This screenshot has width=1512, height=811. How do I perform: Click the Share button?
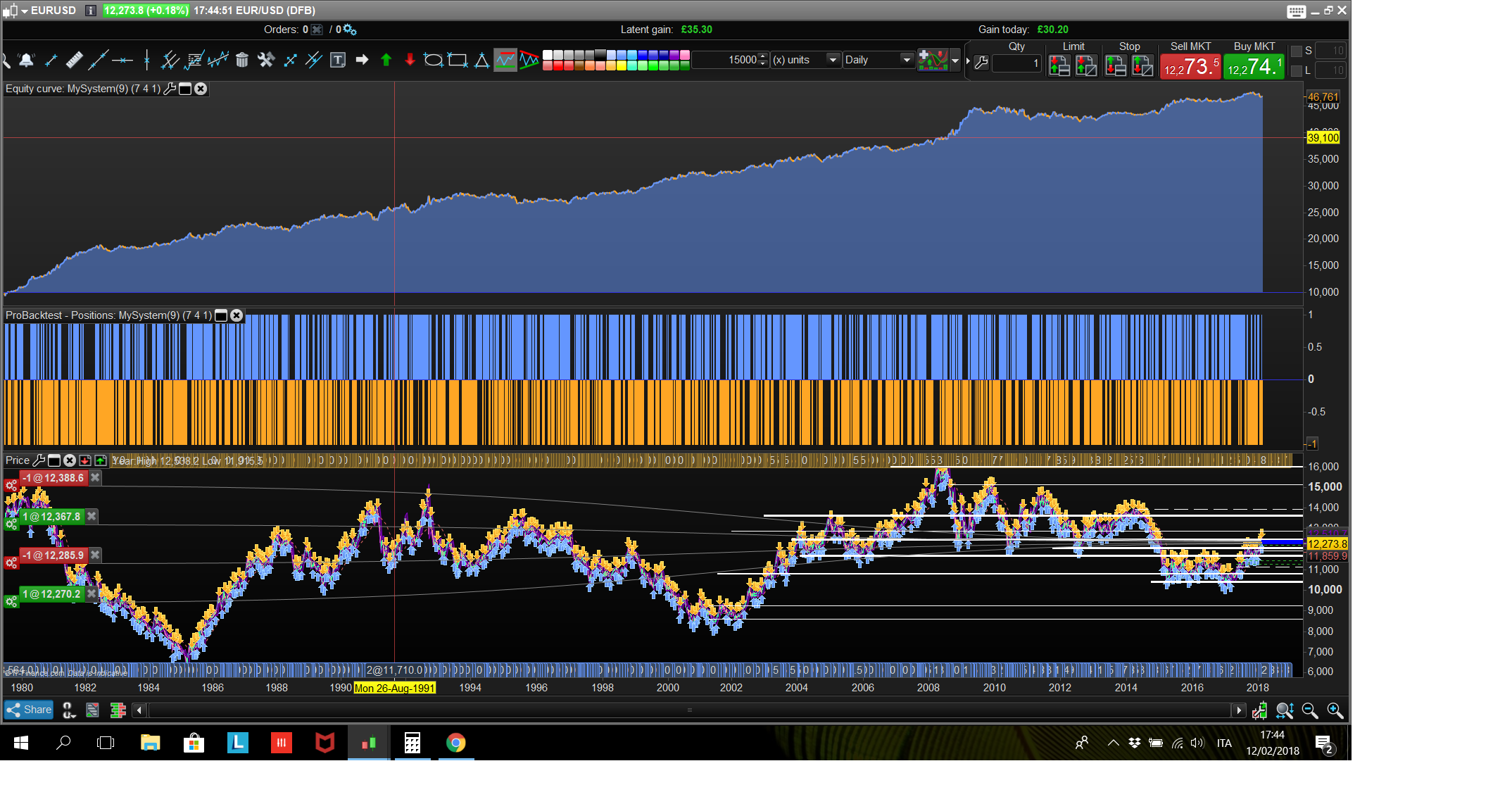click(x=29, y=710)
